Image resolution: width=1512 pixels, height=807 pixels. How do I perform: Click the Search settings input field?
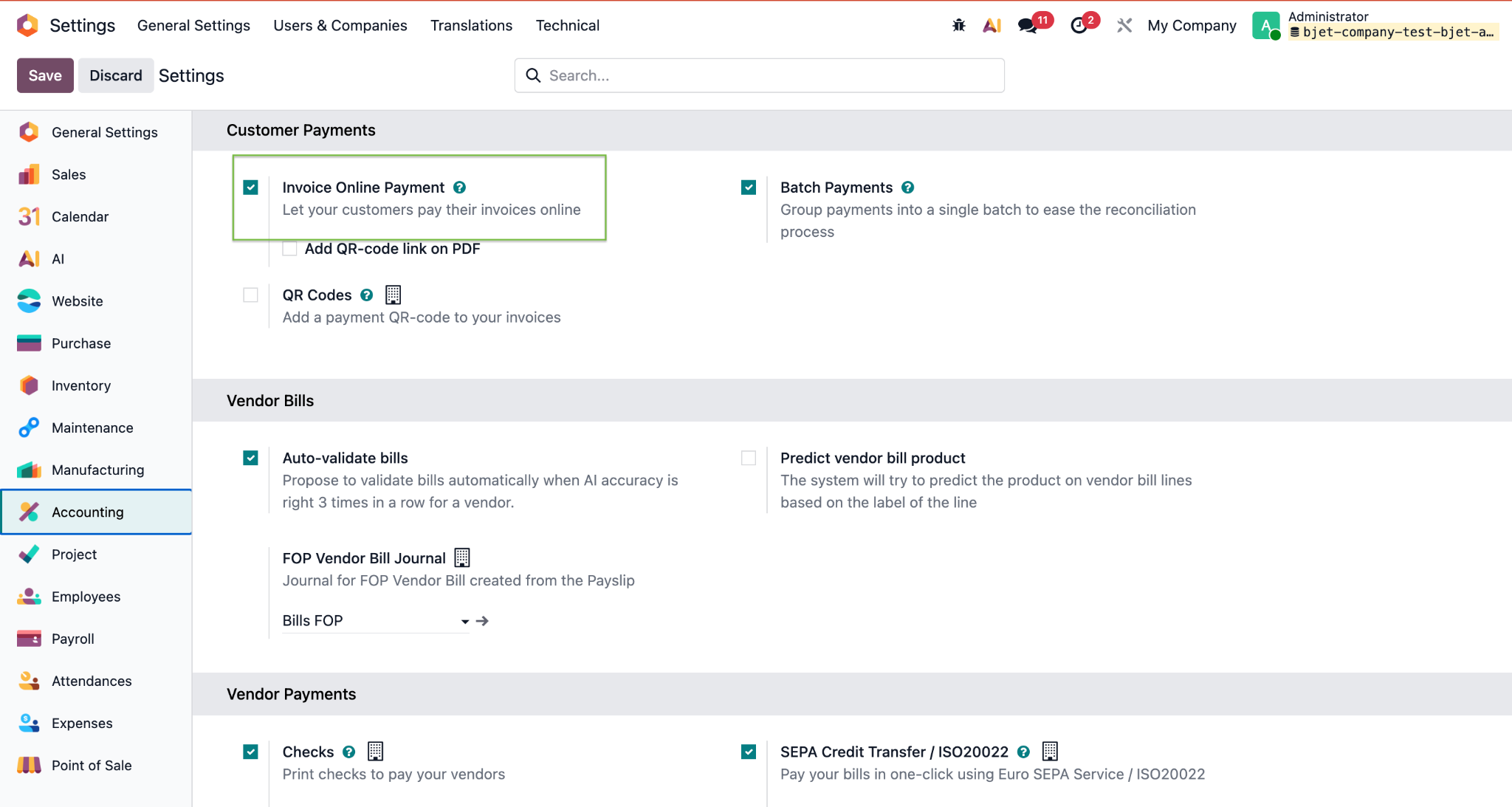(x=759, y=75)
